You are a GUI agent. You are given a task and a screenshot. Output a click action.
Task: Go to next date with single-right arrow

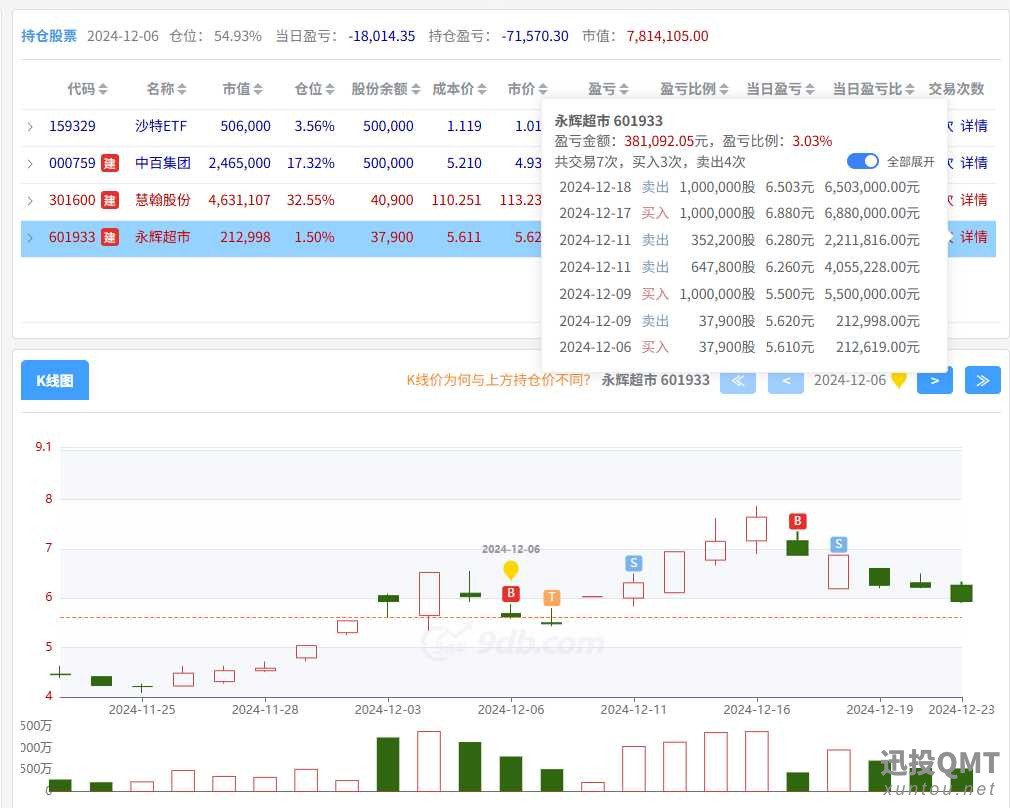[x=935, y=380]
